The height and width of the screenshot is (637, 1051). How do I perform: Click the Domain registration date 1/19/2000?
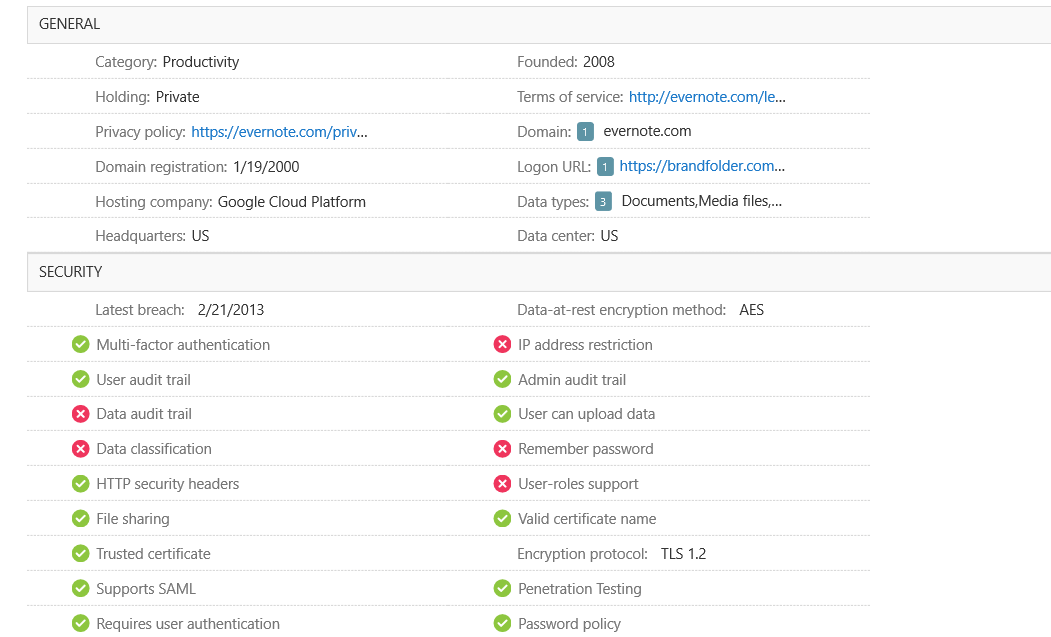[x=266, y=167]
